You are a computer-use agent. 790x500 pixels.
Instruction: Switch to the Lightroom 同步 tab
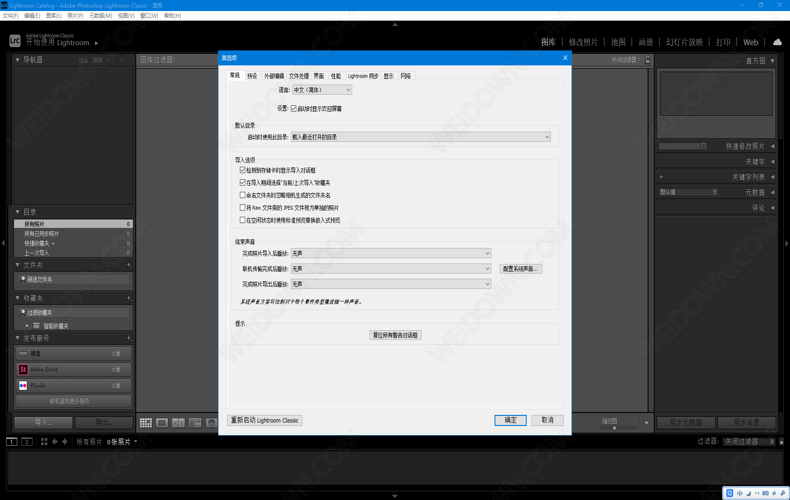point(363,76)
